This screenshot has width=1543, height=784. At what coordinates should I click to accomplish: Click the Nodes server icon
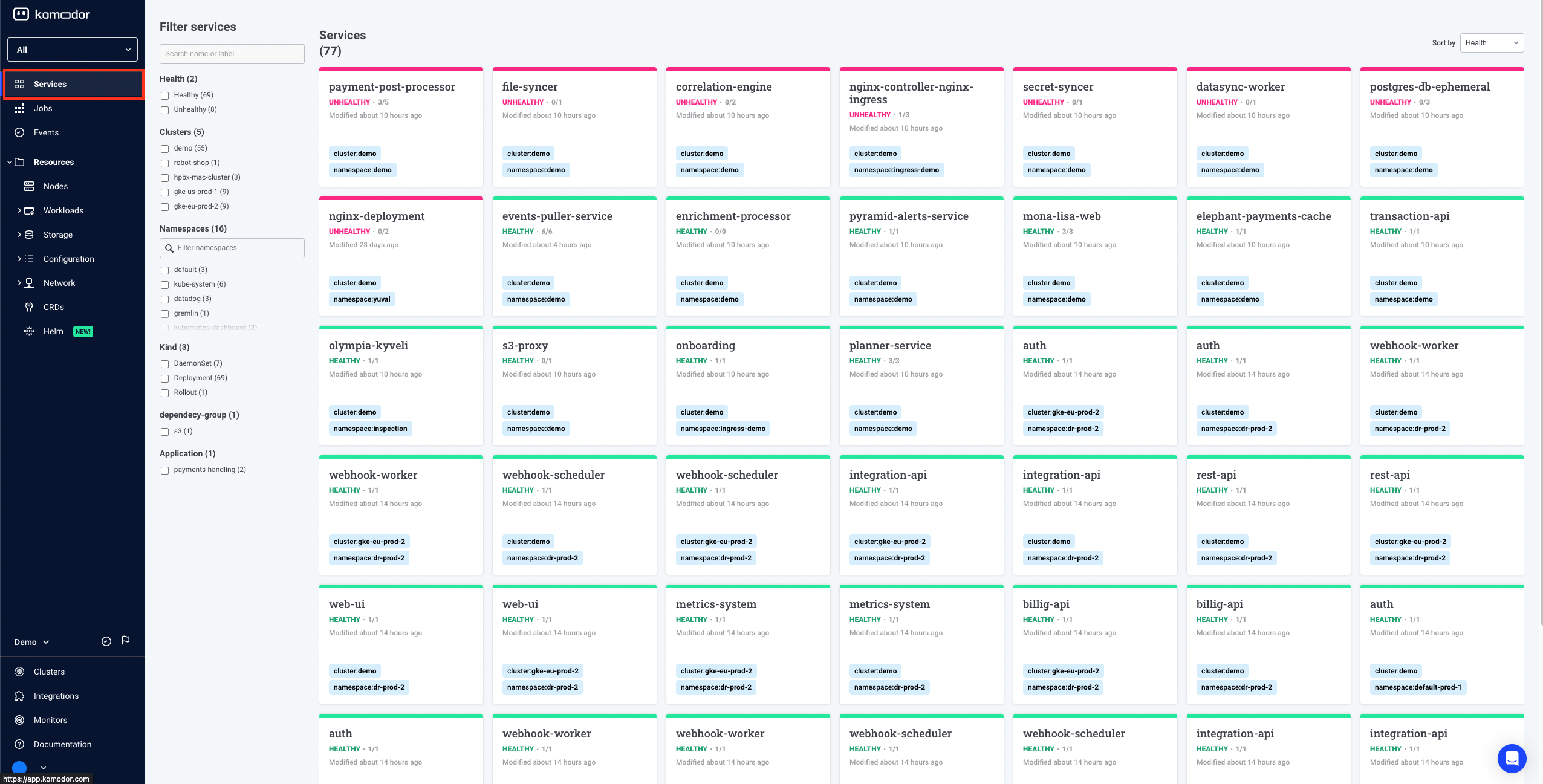(x=29, y=186)
